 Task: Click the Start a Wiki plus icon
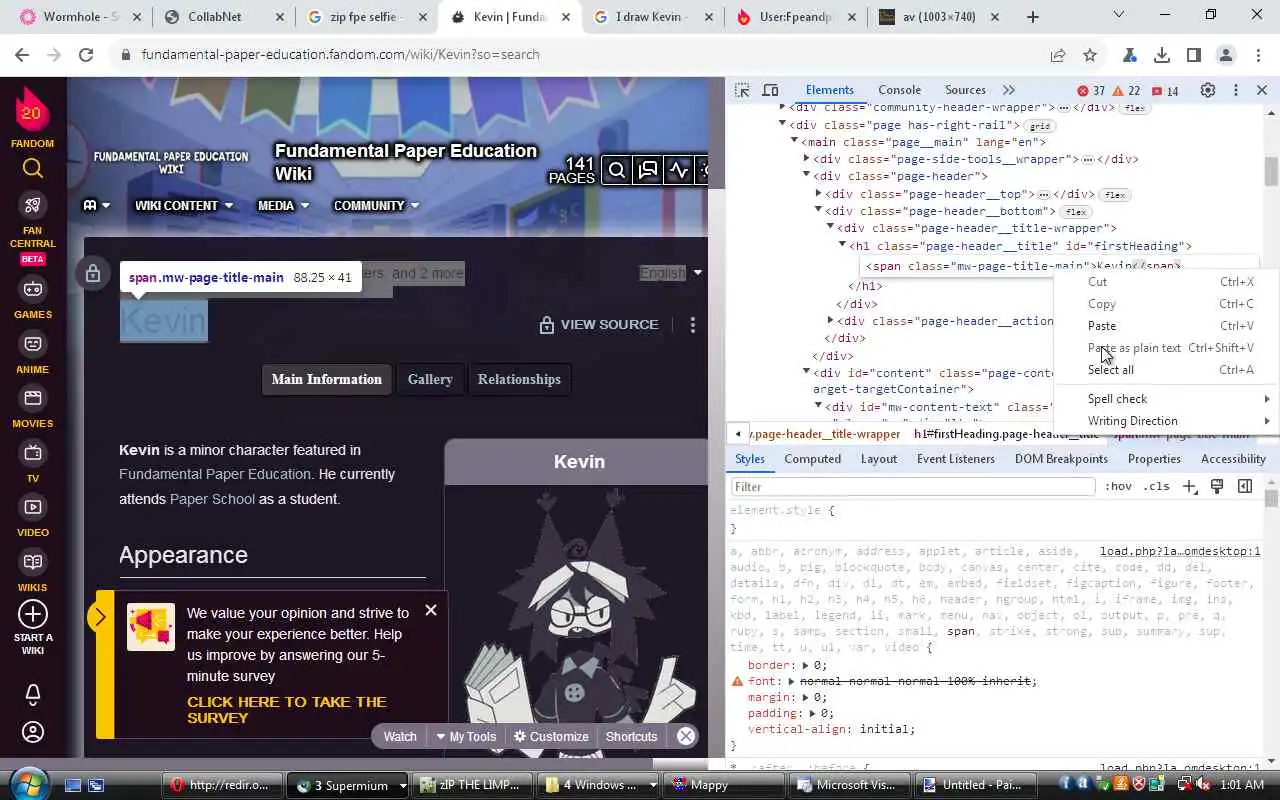click(33, 614)
